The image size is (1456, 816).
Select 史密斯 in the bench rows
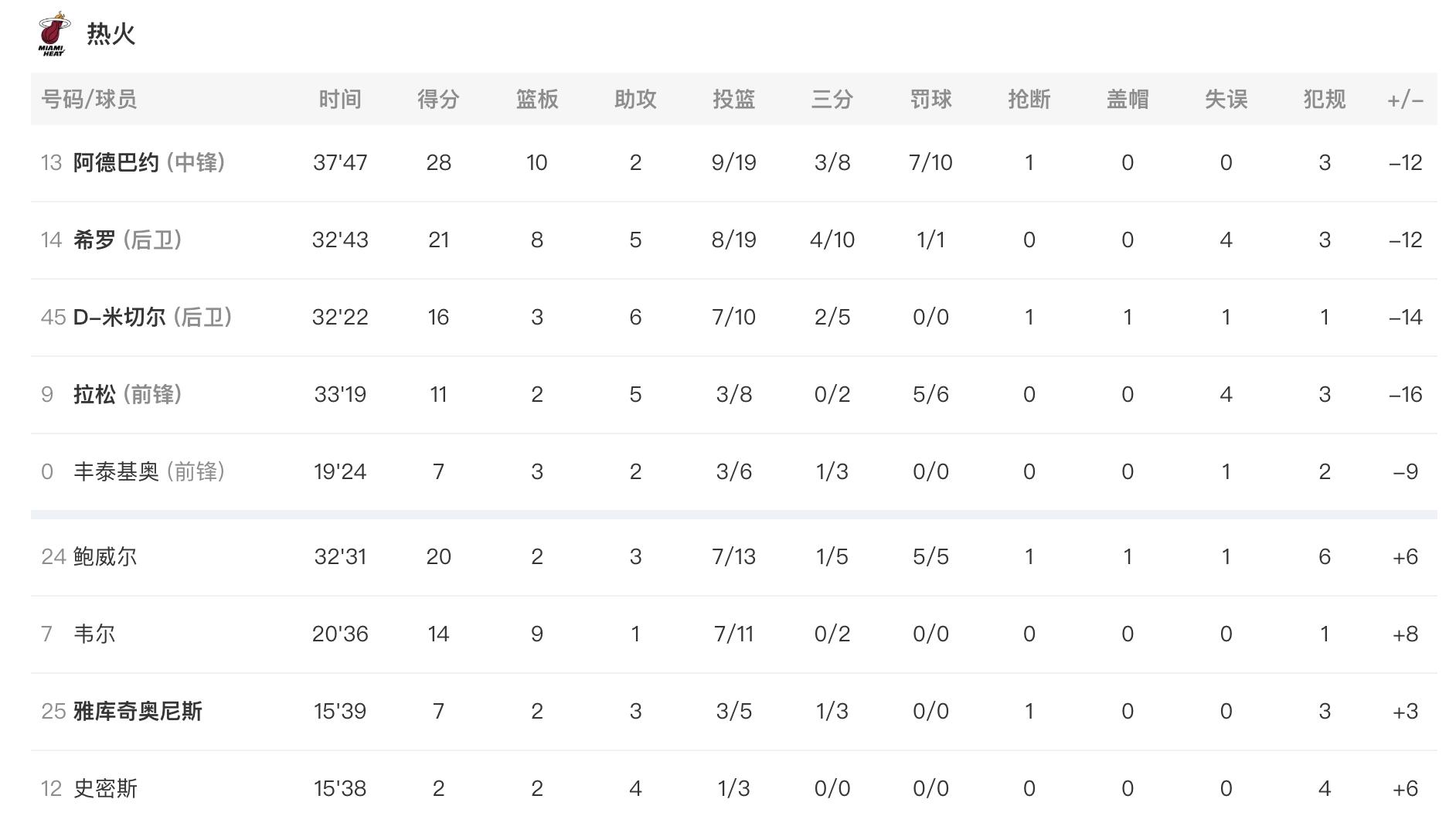[x=105, y=789]
